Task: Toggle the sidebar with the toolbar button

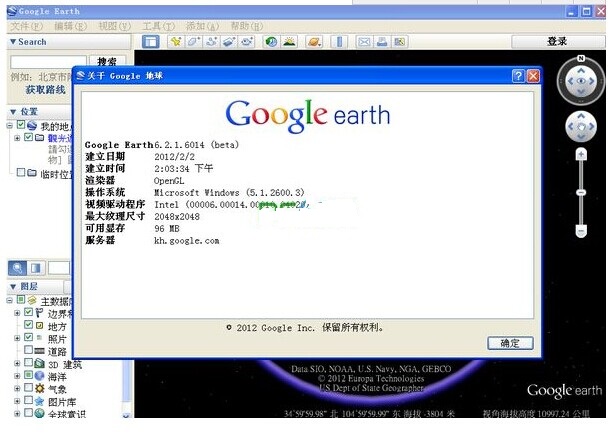Action: [151, 42]
